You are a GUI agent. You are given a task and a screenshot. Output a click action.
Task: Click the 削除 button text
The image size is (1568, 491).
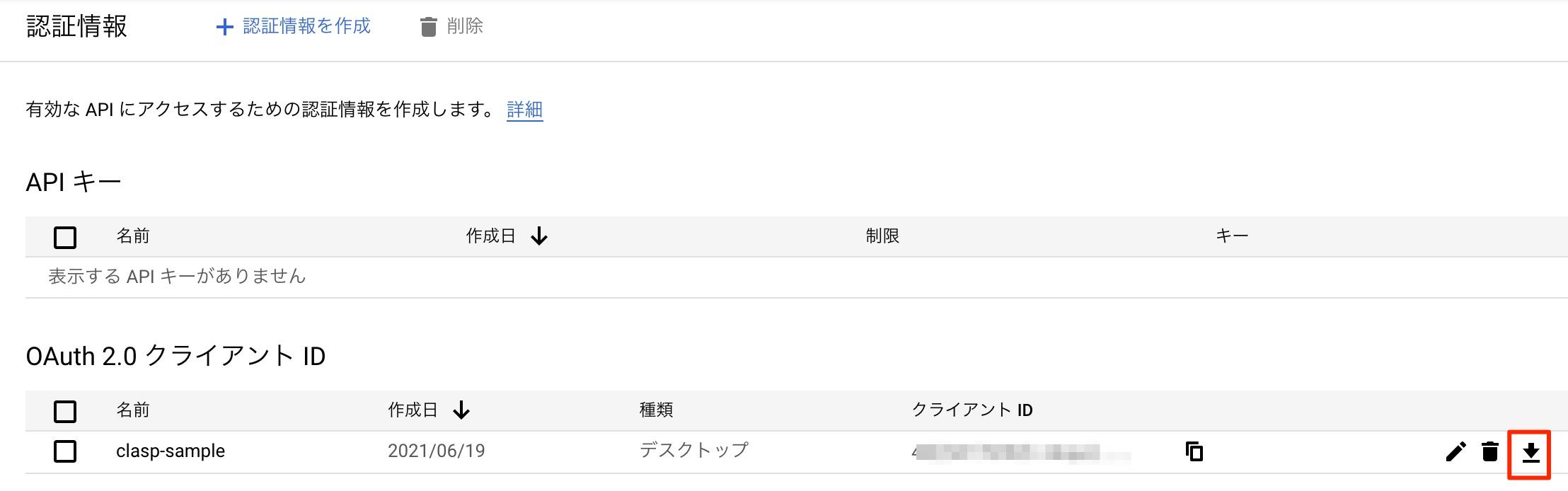465,26
